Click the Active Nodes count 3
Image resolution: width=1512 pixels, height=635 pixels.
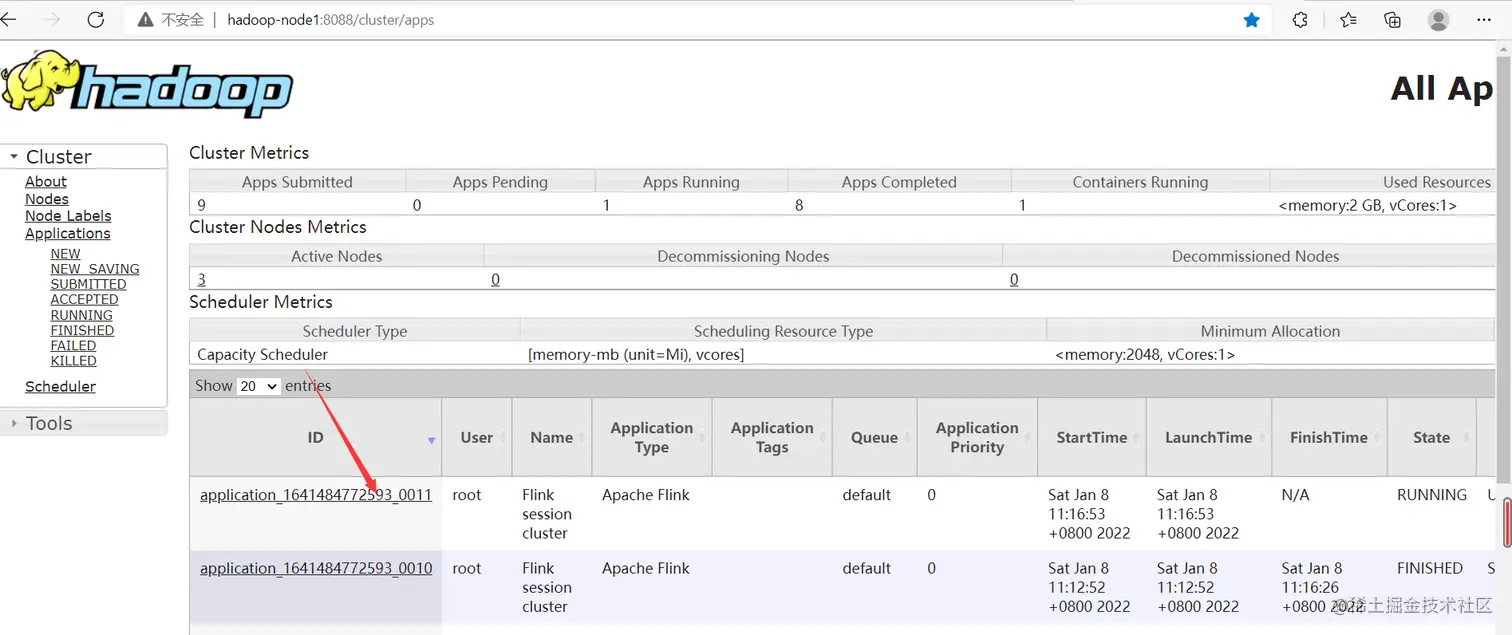[x=202, y=280]
